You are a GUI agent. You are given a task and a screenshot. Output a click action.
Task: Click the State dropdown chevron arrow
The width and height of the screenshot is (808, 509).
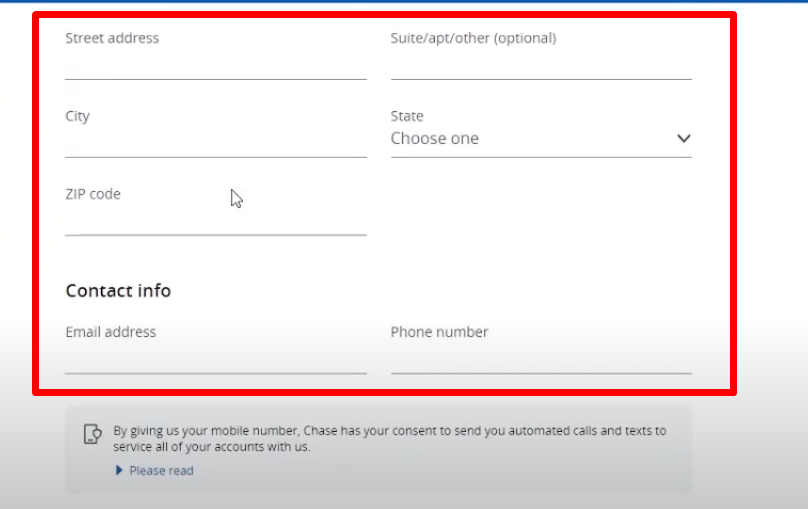(x=683, y=138)
